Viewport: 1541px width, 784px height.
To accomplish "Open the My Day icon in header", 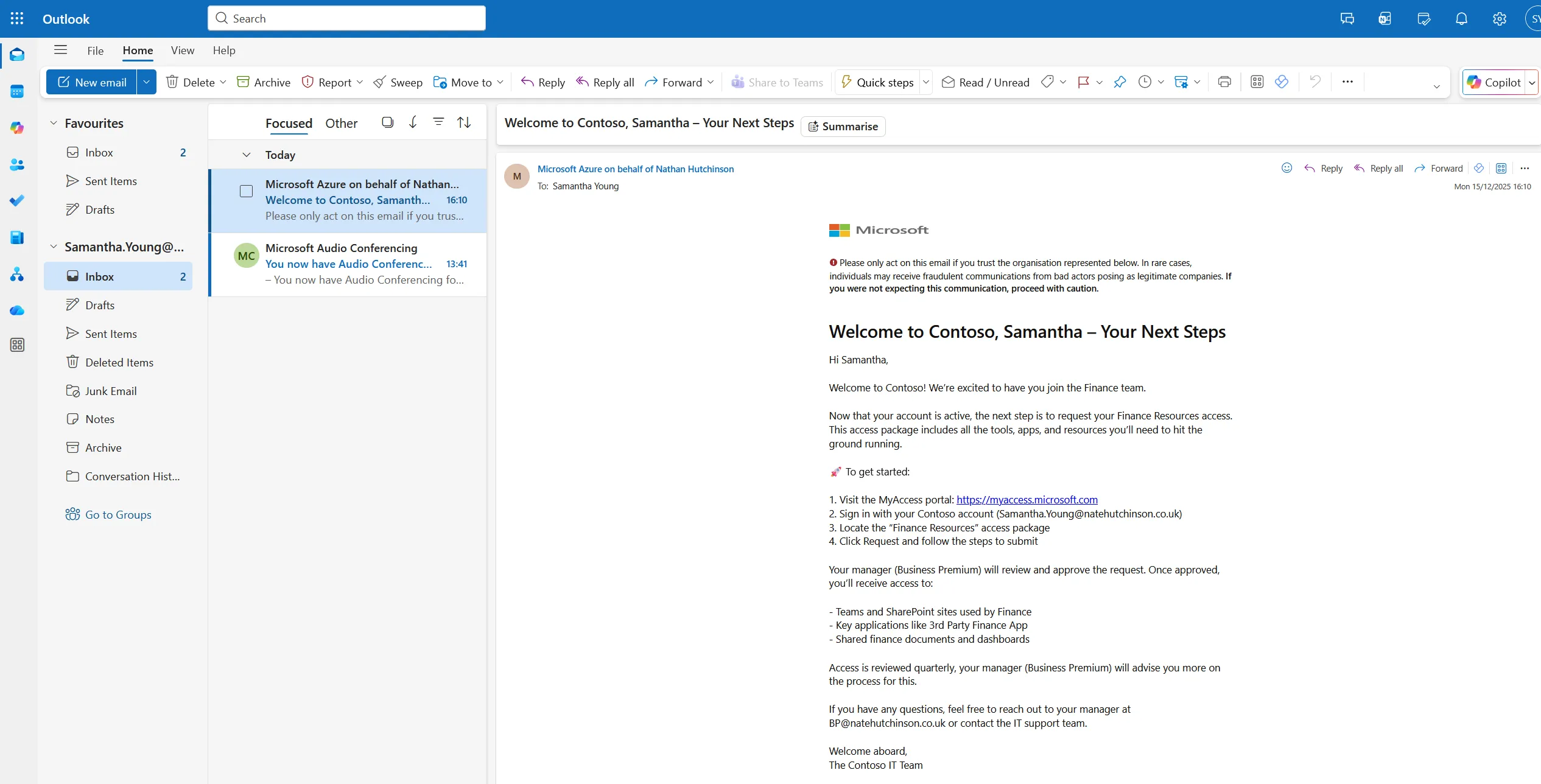I will tap(1423, 18).
